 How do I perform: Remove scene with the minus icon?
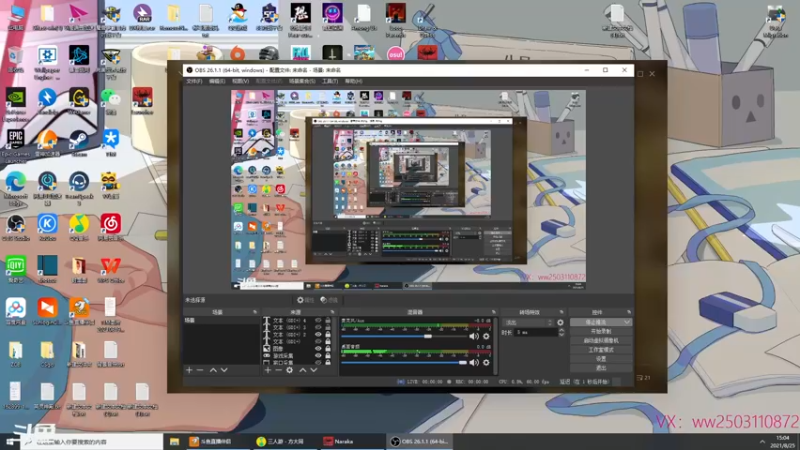200,370
